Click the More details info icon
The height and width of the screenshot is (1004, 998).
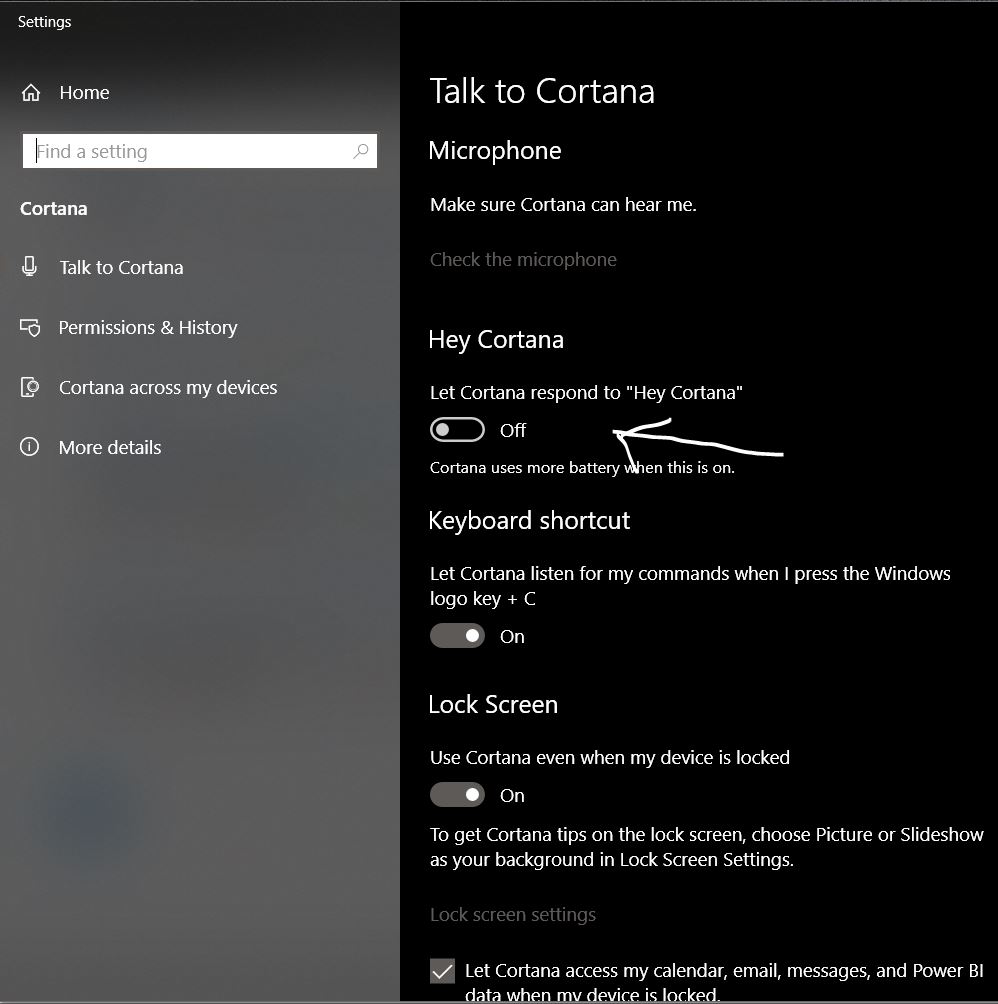[x=29, y=447]
